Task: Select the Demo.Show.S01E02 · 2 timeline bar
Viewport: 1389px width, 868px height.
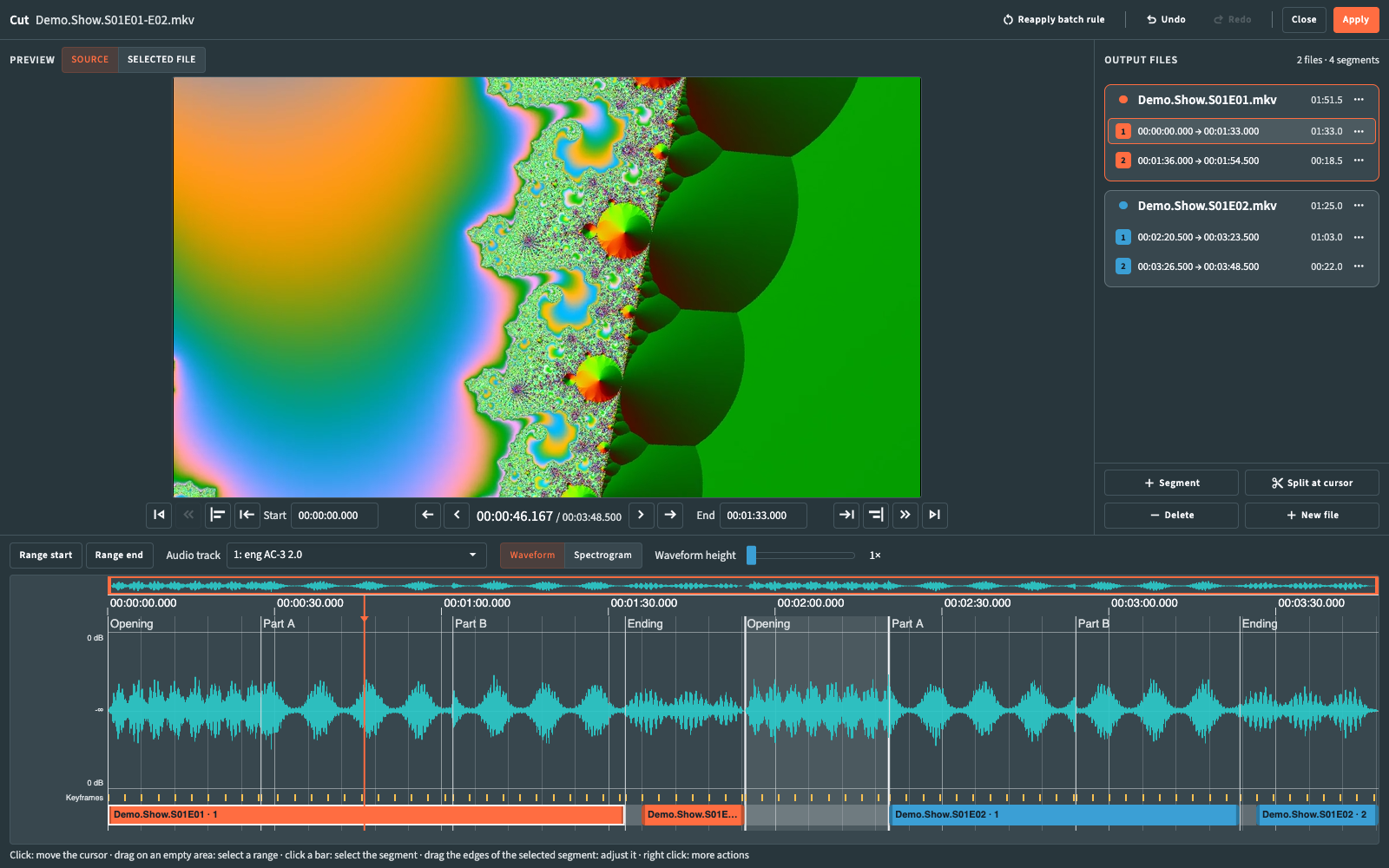Action: (1317, 815)
